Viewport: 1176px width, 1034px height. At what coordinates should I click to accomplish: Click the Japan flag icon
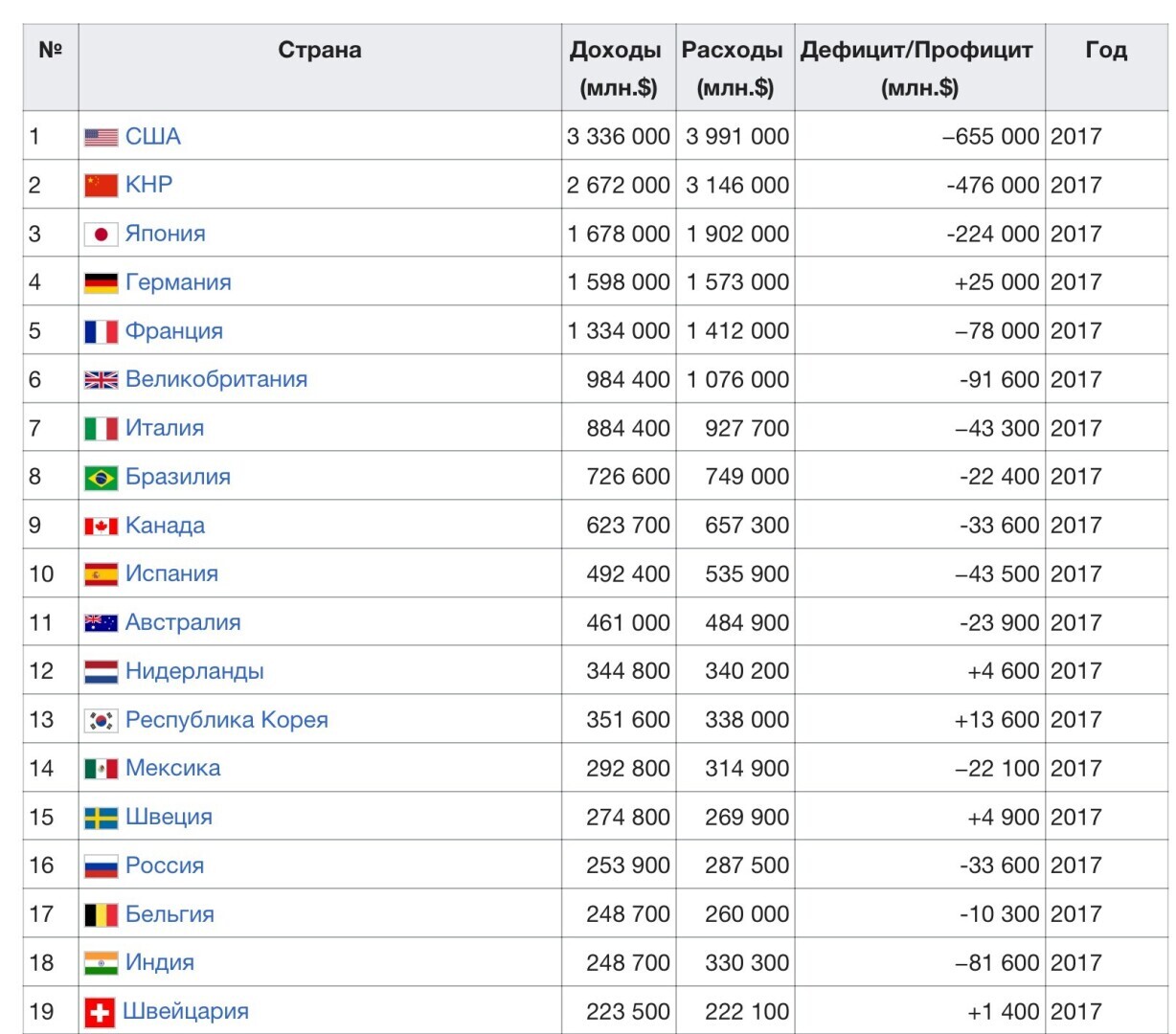tap(101, 234)
